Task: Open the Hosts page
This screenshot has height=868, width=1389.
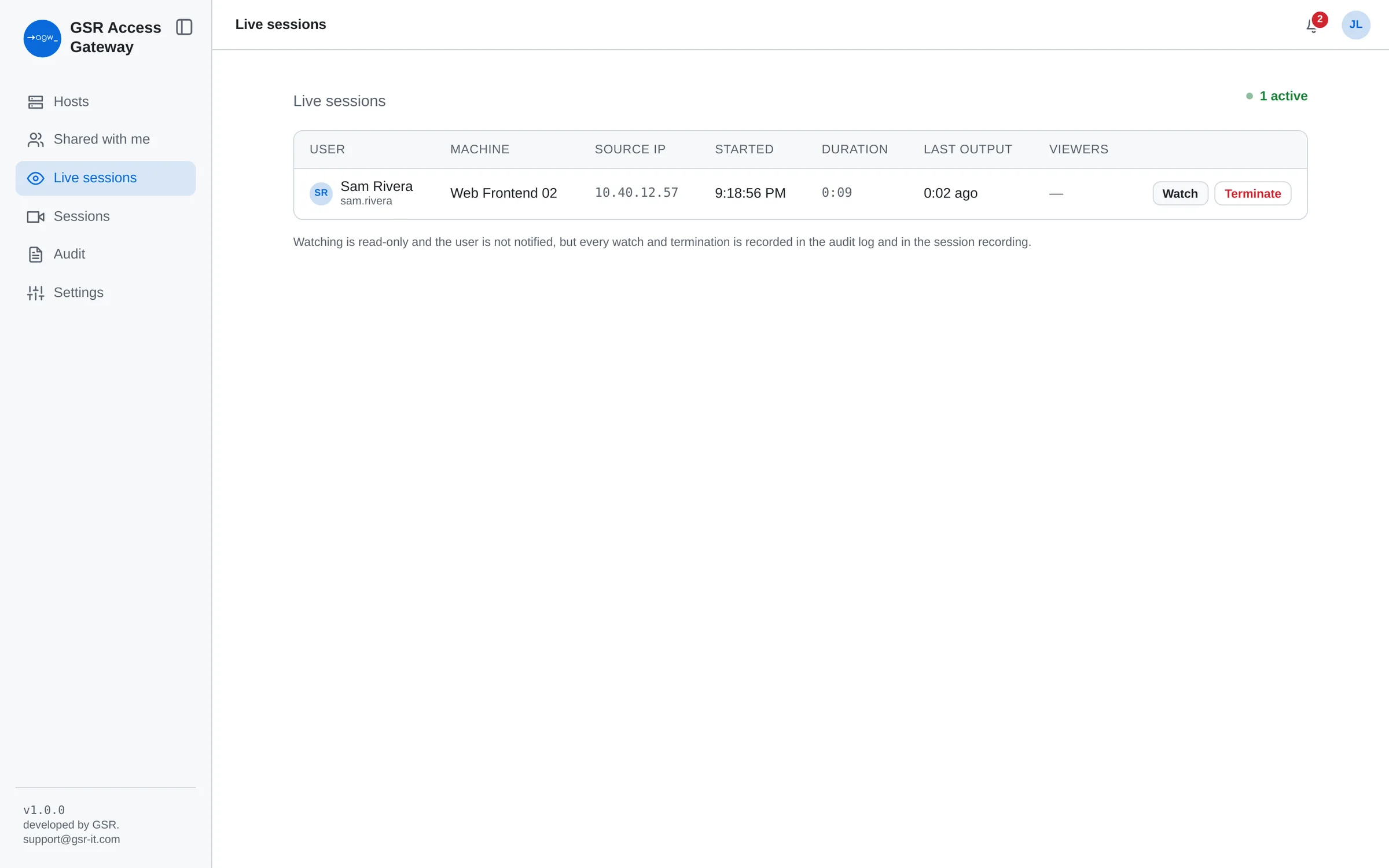Action: (x=105, y=102)
